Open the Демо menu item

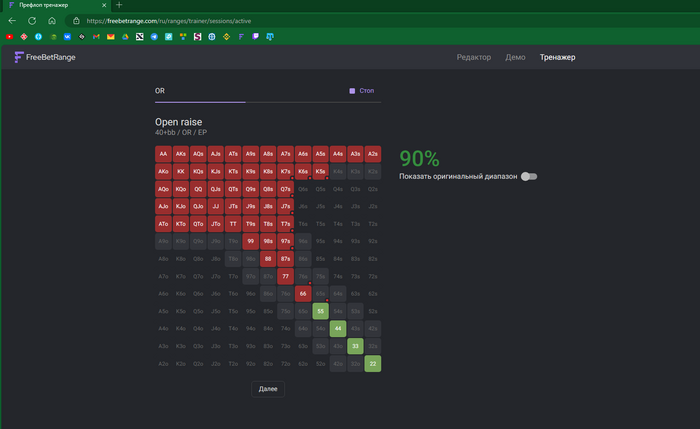pos(515,57)
